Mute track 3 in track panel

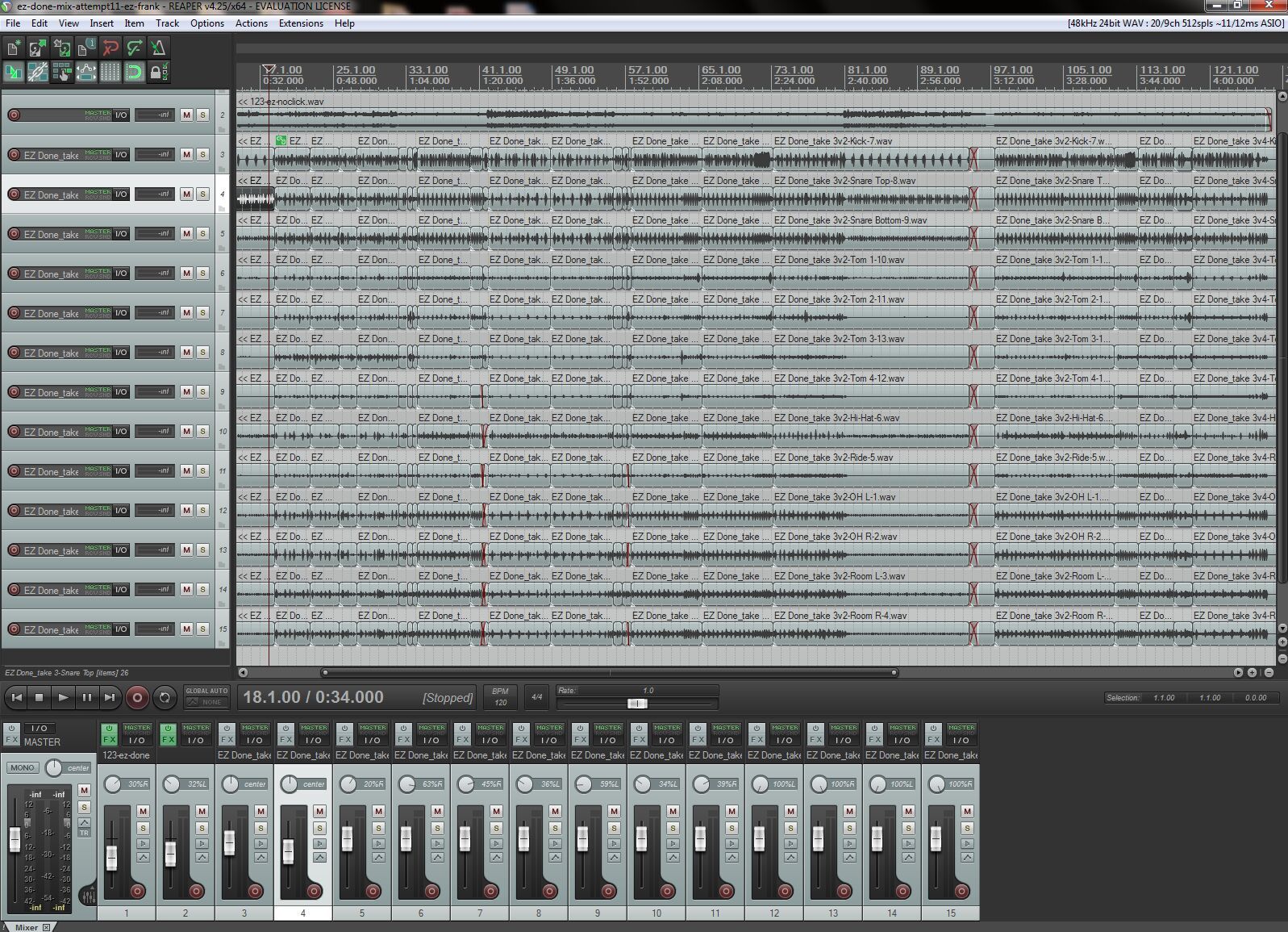point(186,155)
